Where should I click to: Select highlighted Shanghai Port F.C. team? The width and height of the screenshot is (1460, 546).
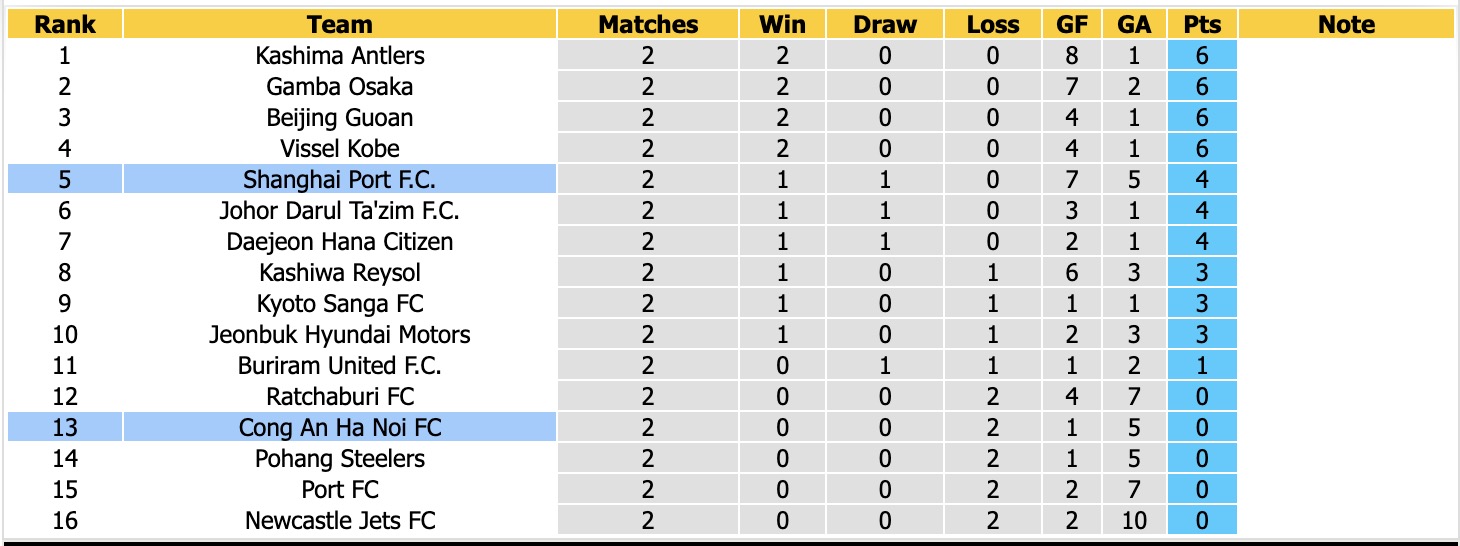pos(340,180)
